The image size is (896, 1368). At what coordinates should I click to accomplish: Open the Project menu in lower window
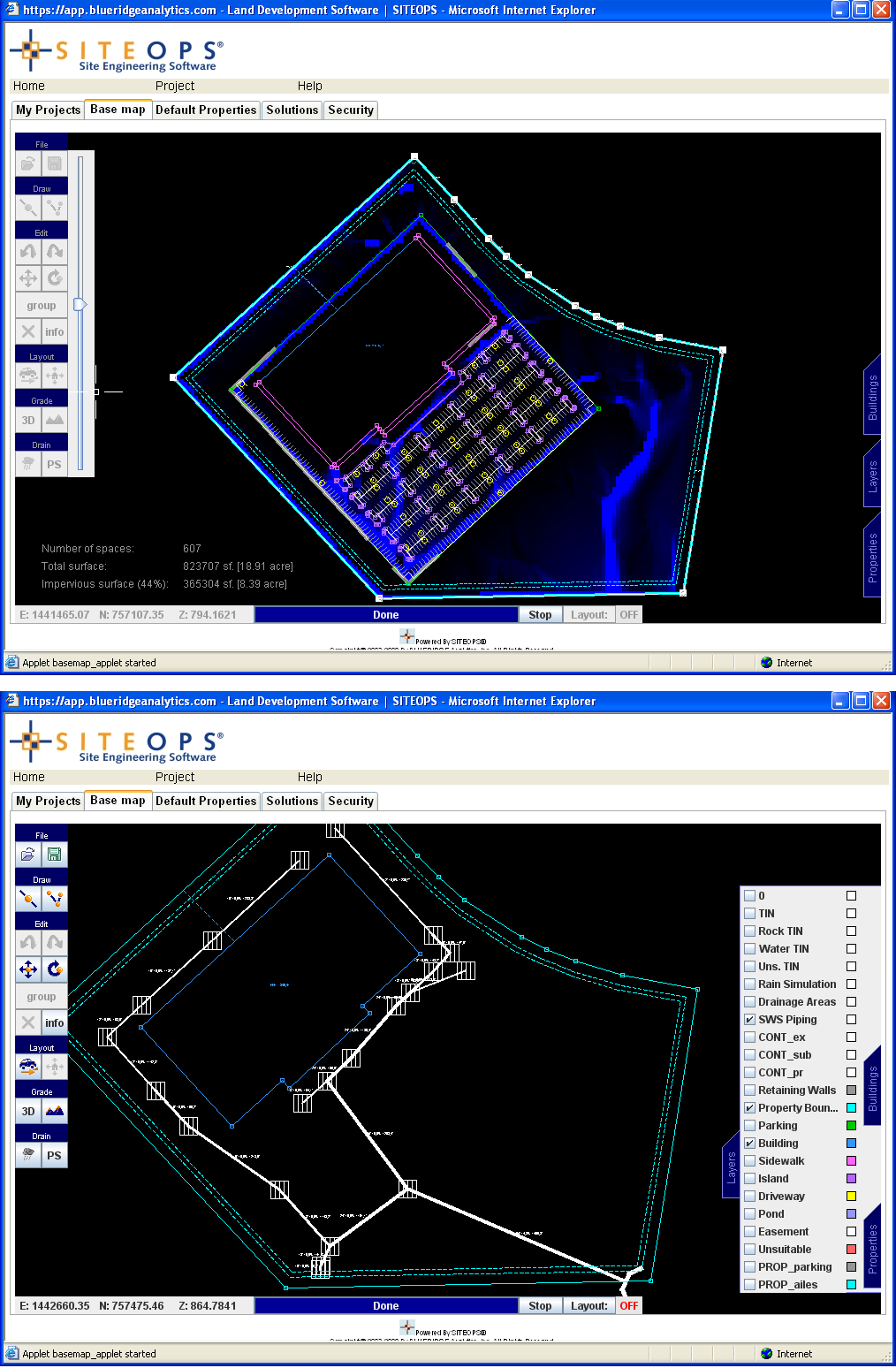[x=174, y=777]
